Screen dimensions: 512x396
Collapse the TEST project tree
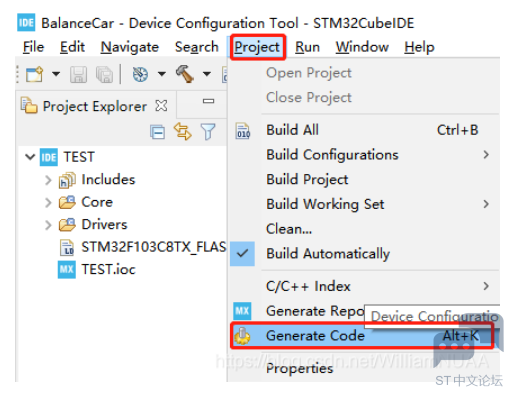[x=30, y=157]
